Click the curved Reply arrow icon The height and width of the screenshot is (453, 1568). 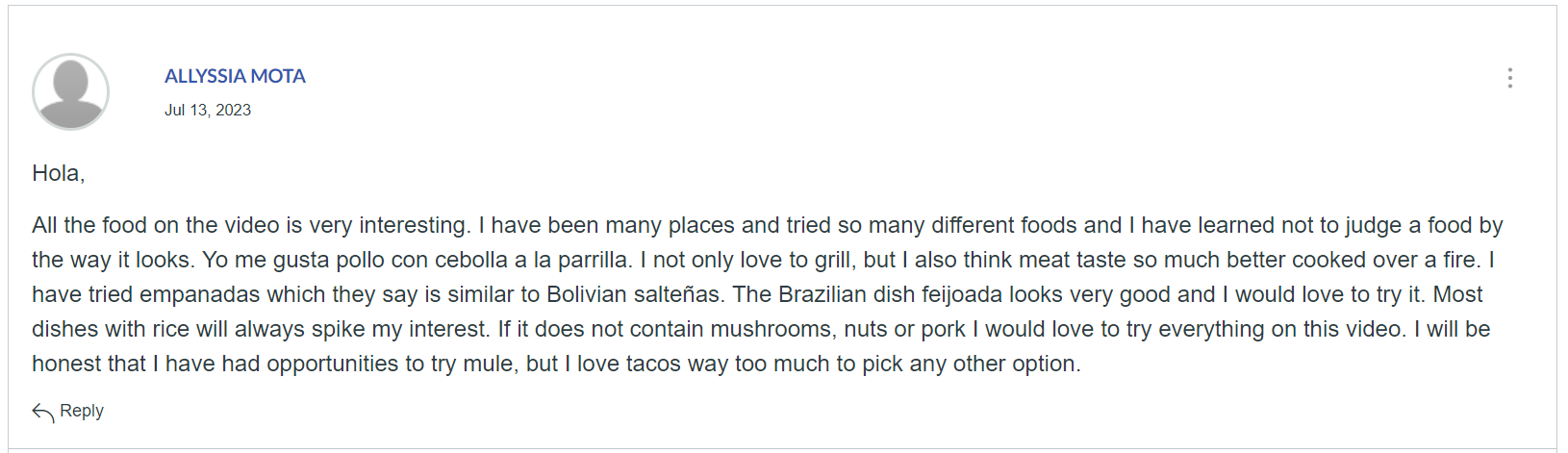pyautogui.click(x=42, y=412)
